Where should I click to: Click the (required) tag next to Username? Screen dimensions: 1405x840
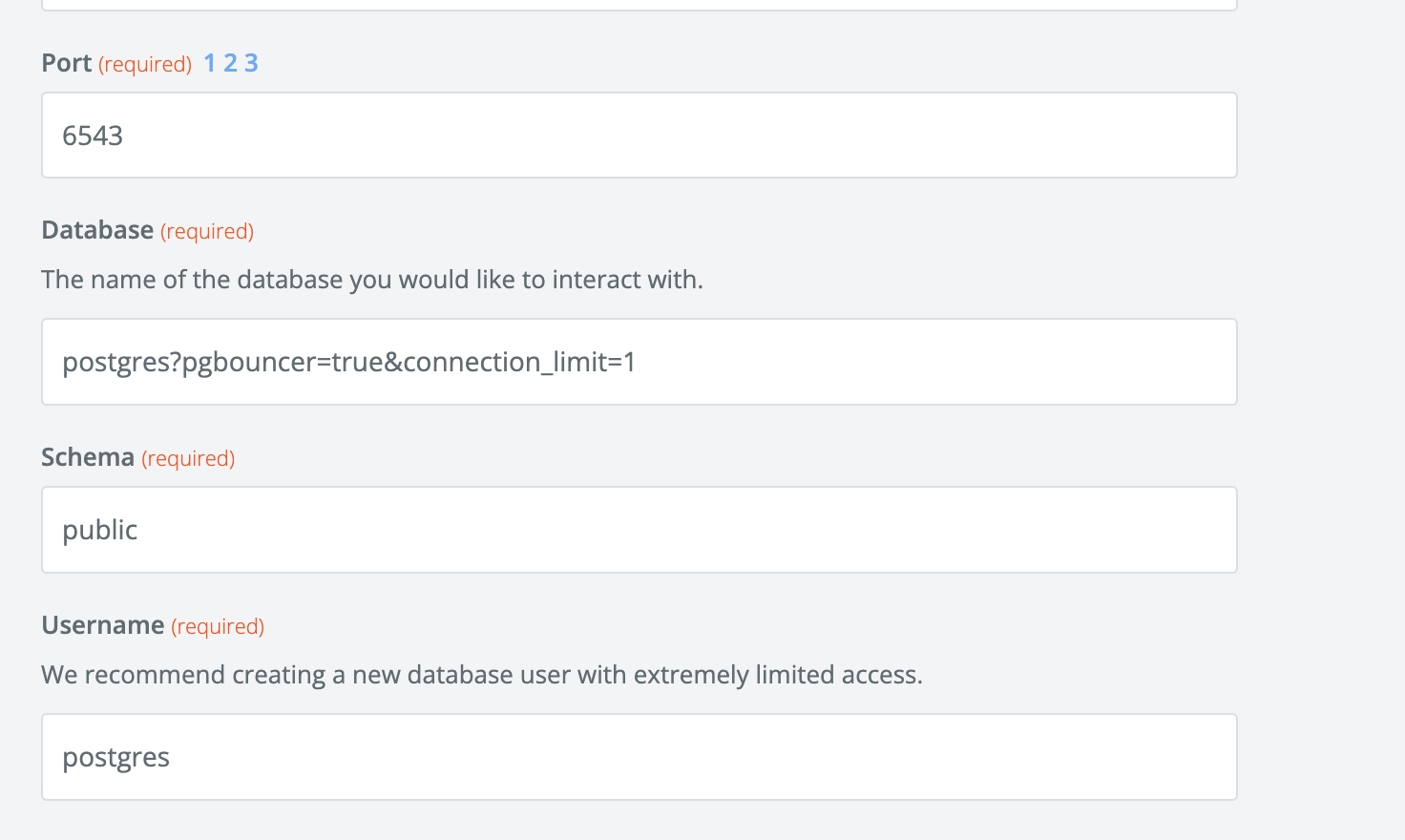tap(217, 626)
